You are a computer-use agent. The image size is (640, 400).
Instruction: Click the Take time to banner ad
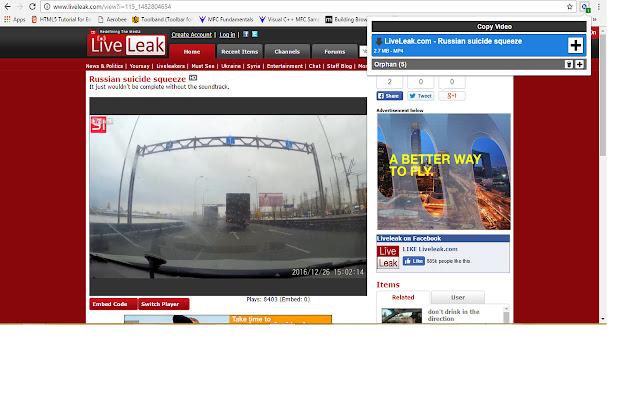[x=228, y=319]
